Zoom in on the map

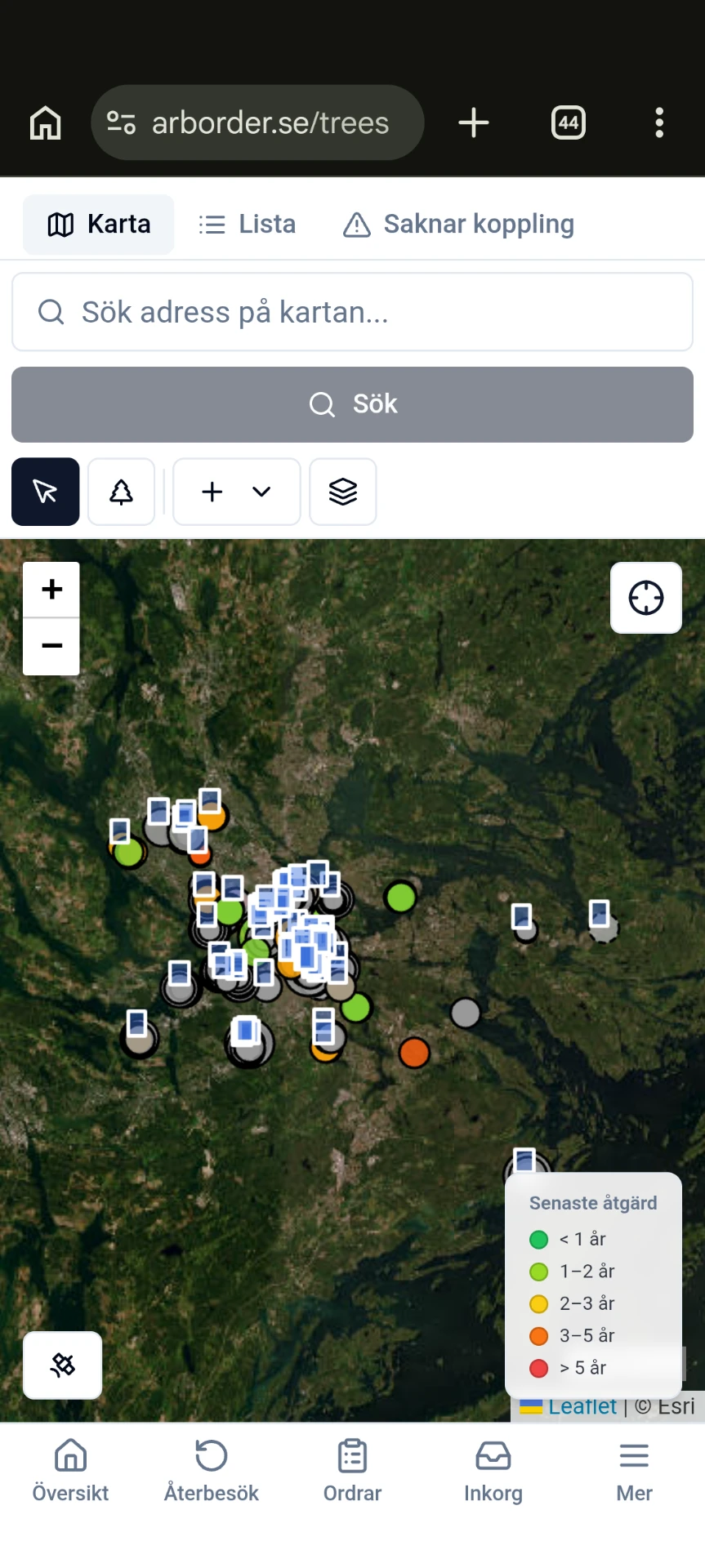[51, 590]
